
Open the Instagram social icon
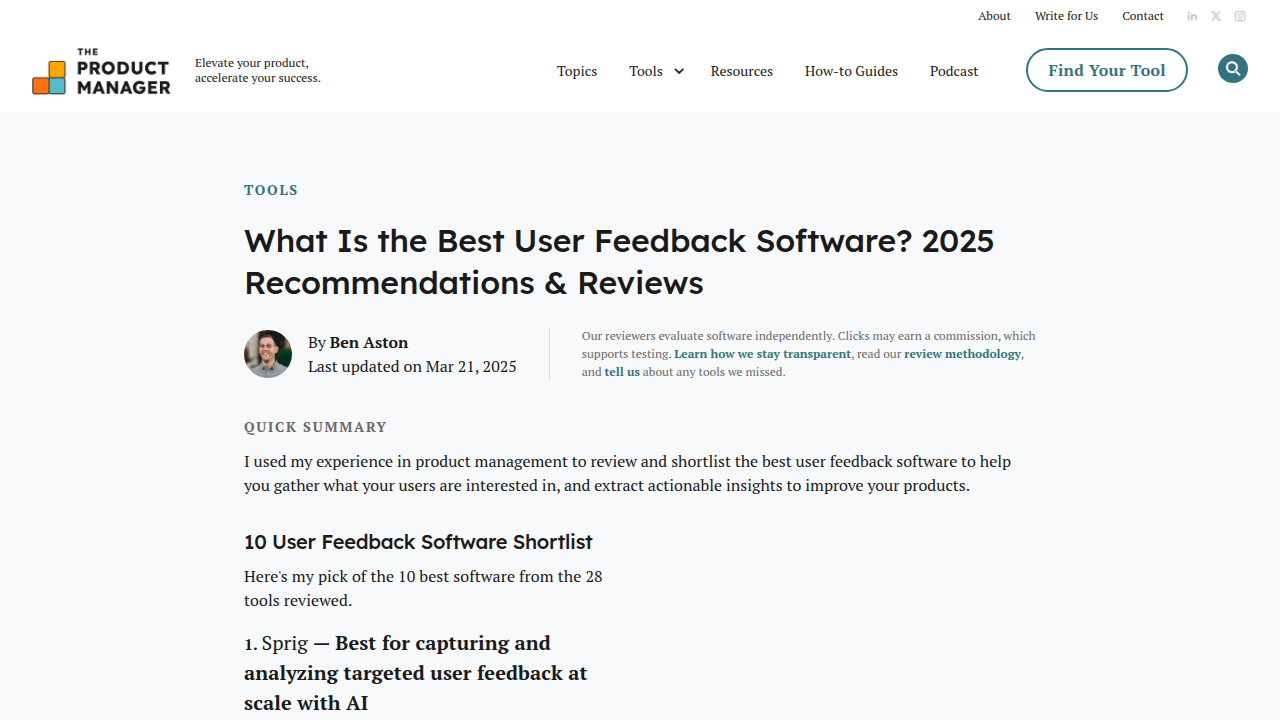tap(1240, 16)
